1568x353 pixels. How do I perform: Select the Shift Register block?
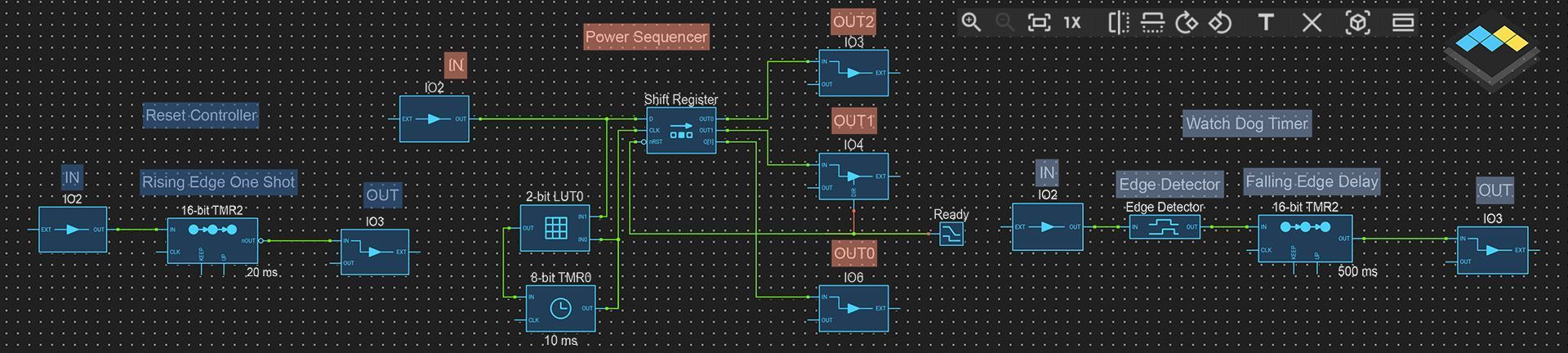click(681, 131)
